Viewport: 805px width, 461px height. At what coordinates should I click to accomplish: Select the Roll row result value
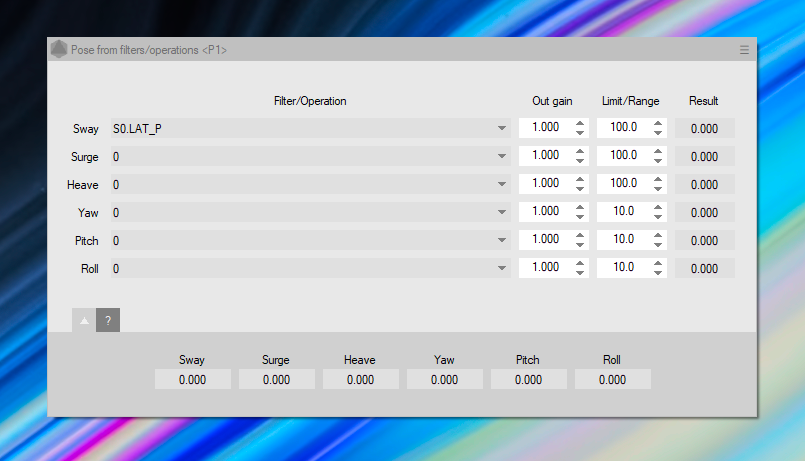point(704,268)
